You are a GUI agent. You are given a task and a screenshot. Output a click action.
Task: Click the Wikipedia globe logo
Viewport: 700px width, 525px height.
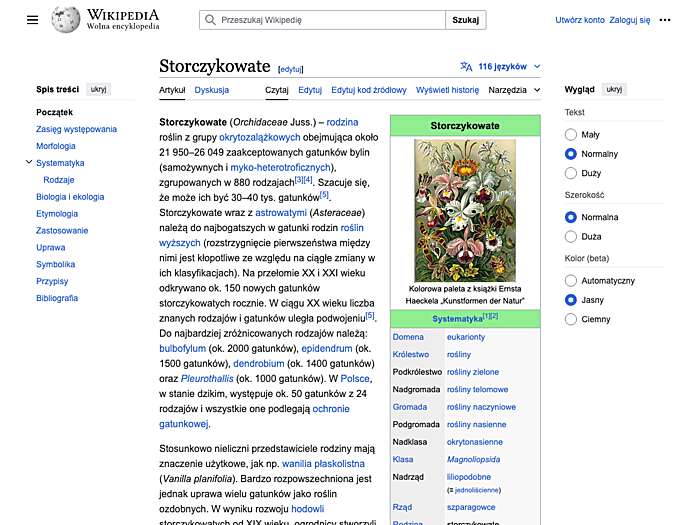point(66,20)
